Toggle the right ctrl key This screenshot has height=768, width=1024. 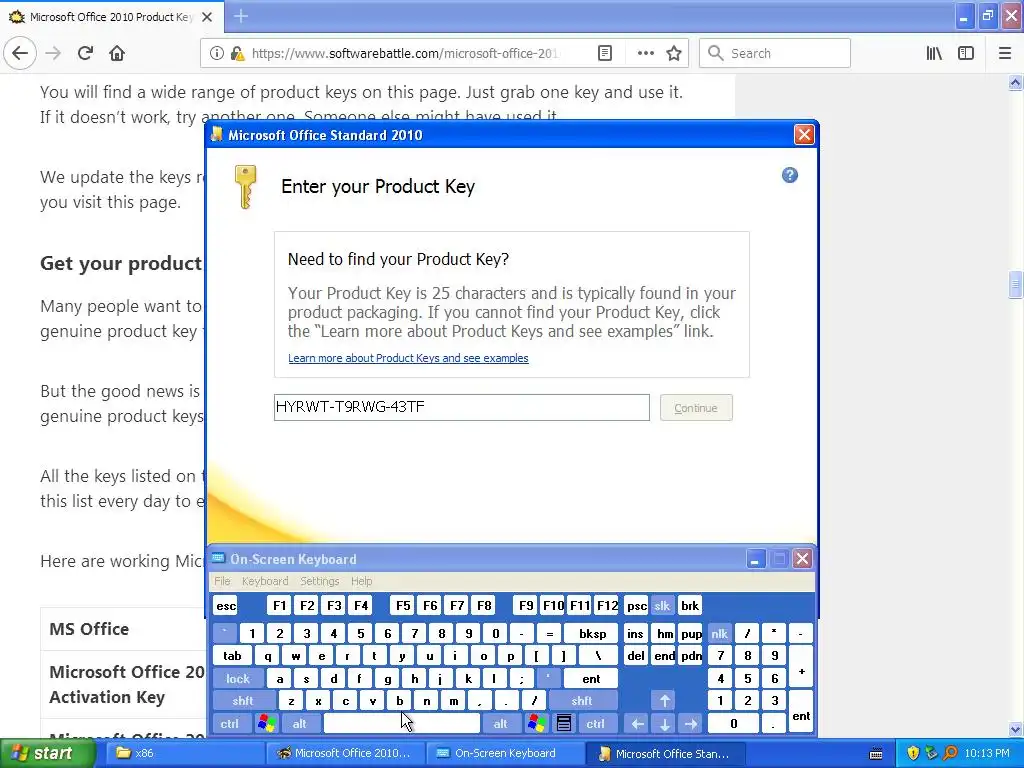tap(596, 724)
